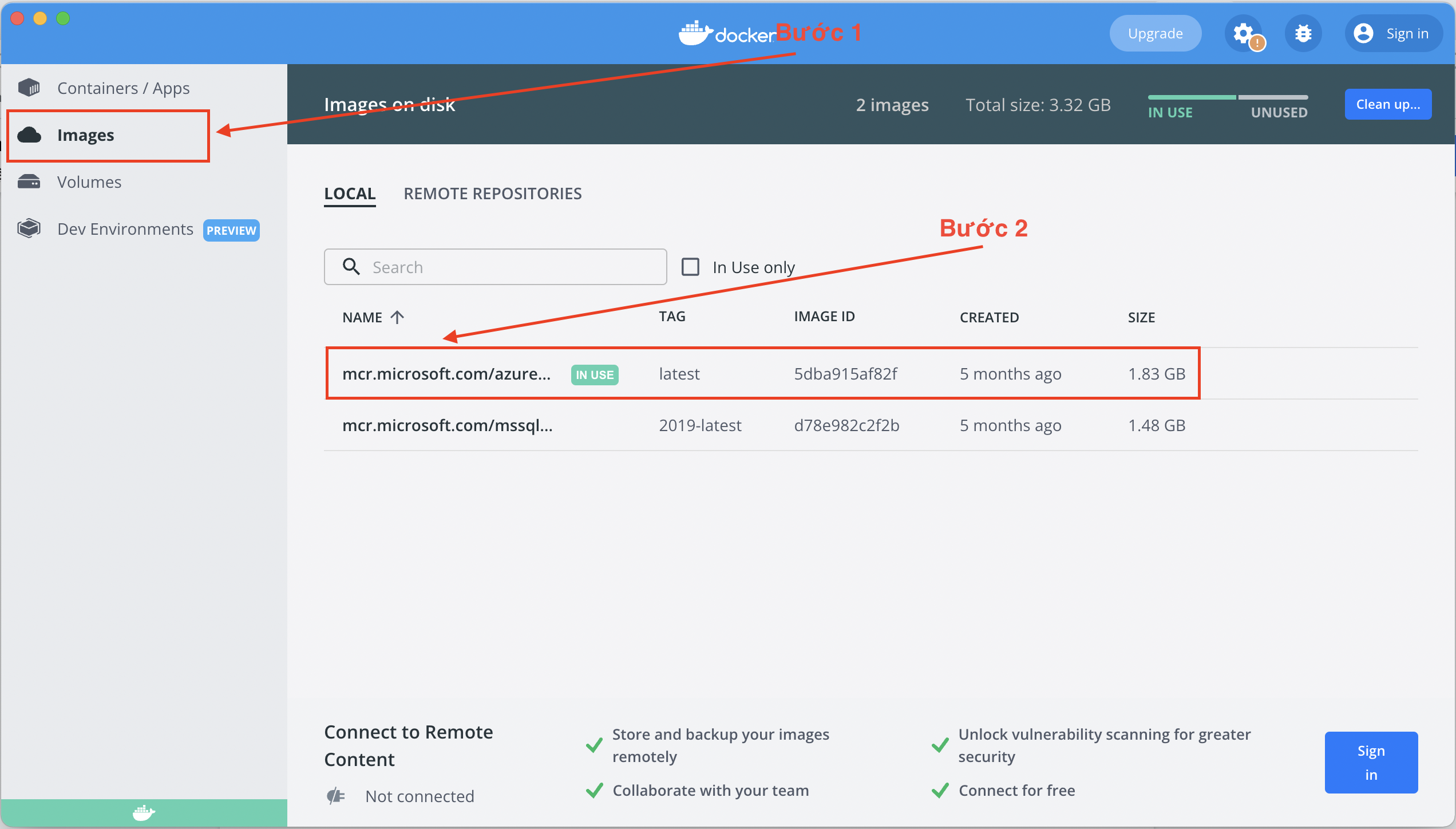Click inside the image Search field

click(x=504, y=267)
